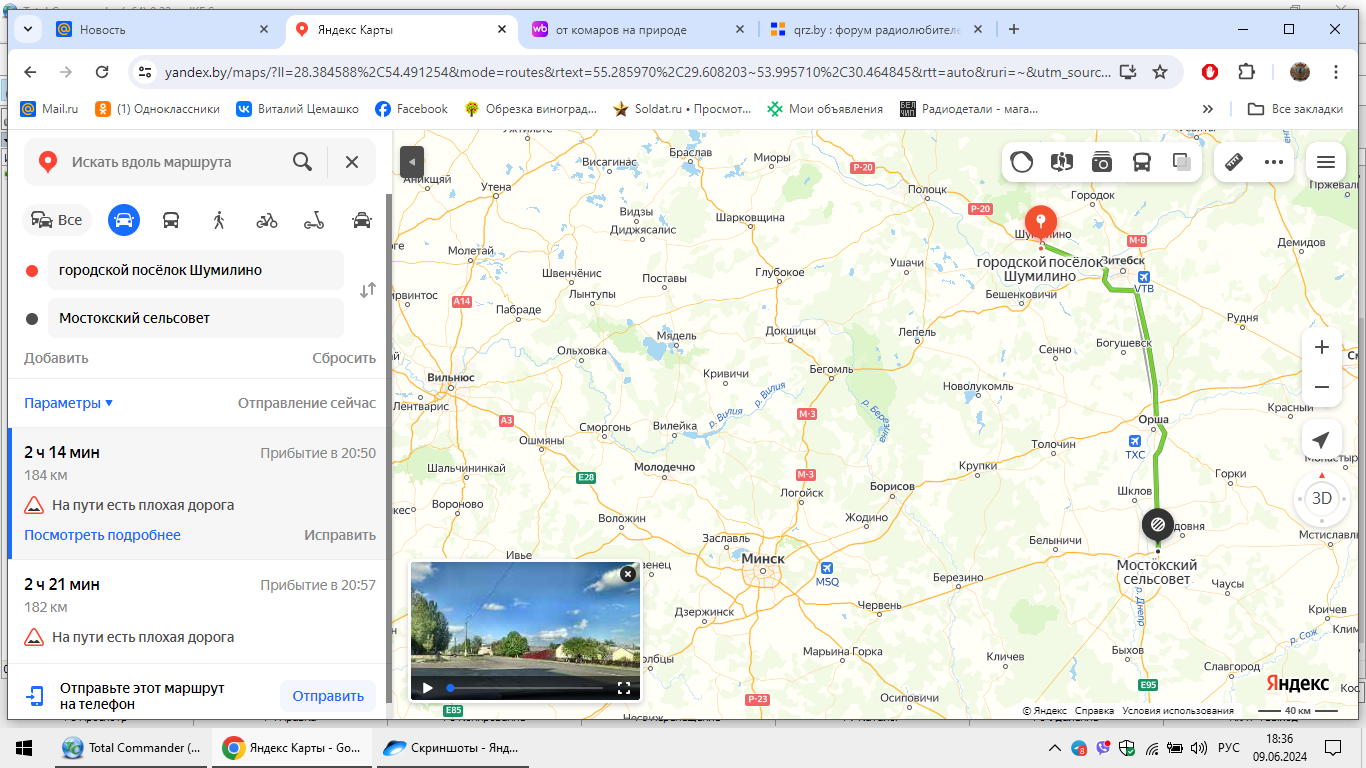The image size is (1366, 768).
Task: Toggle the traffic layer on map
Action: 1021,162
